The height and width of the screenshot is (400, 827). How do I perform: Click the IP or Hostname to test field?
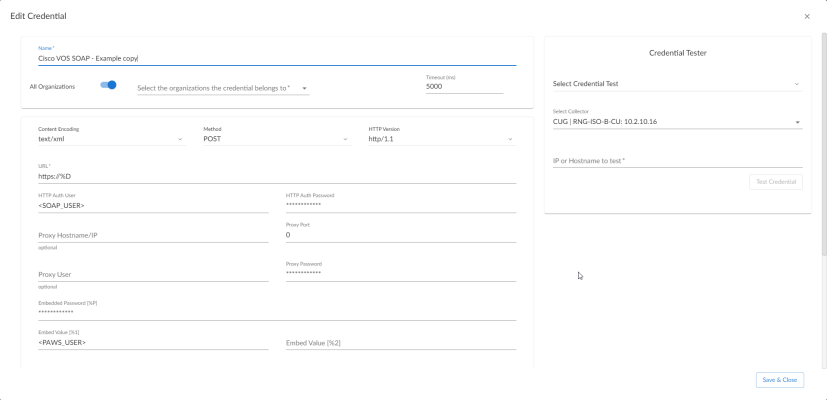677,160
